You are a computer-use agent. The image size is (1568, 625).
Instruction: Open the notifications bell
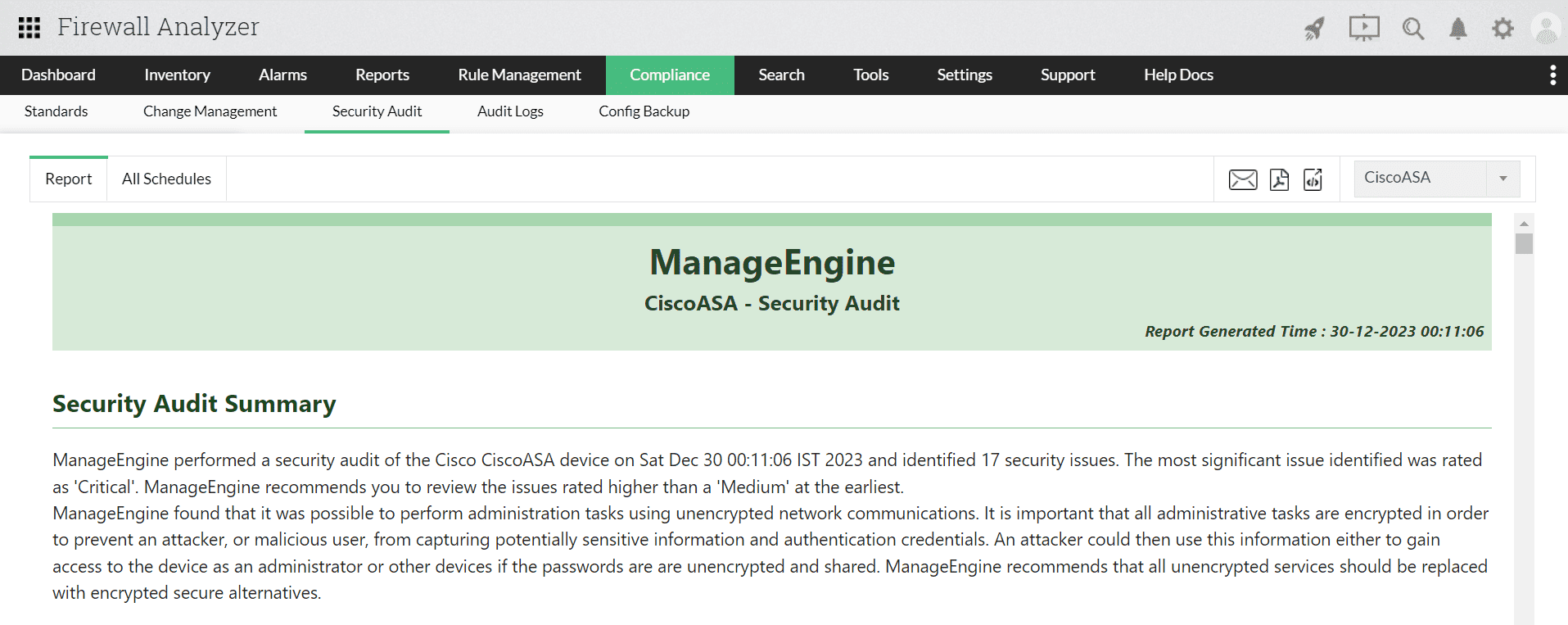1458,29
